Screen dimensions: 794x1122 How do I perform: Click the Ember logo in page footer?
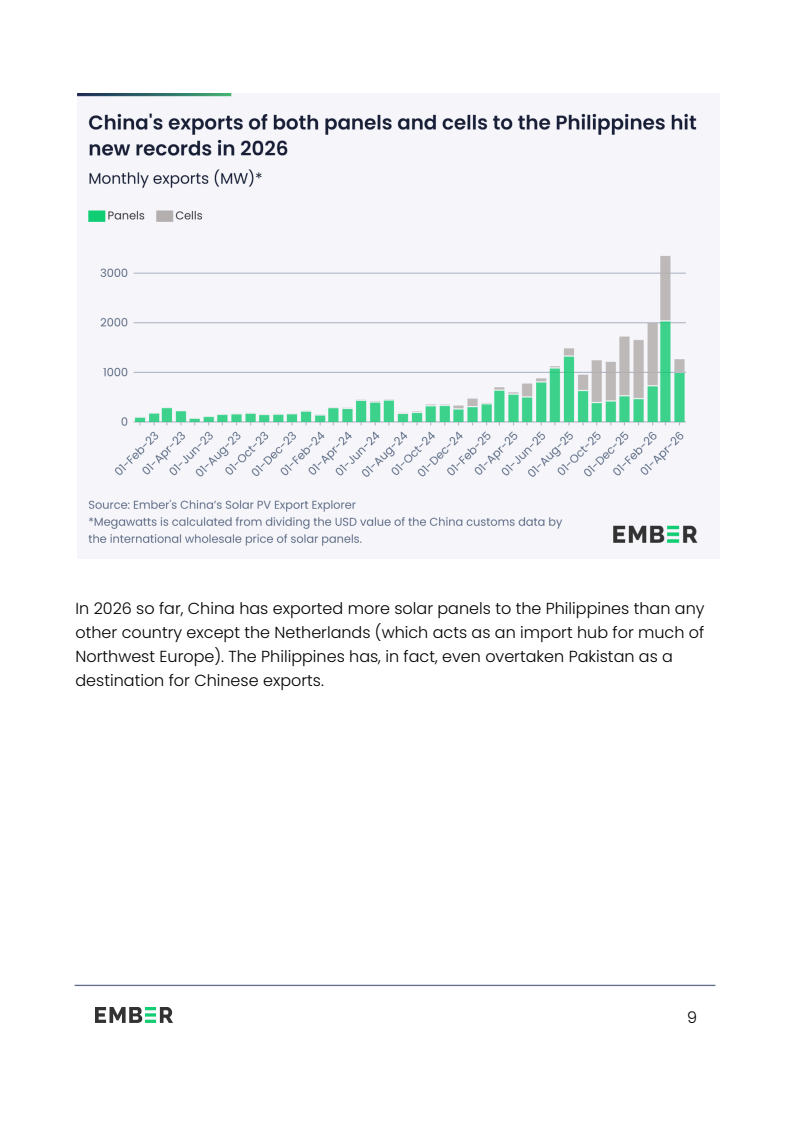(x=134, y=1015)
